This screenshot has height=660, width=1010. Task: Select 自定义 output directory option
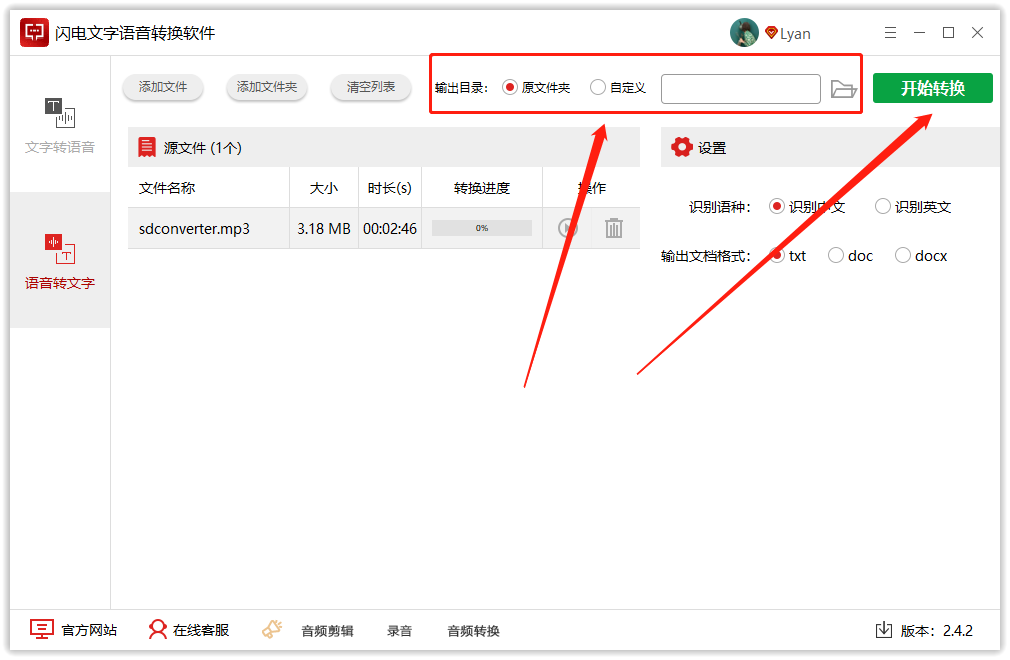pos(596,87)
